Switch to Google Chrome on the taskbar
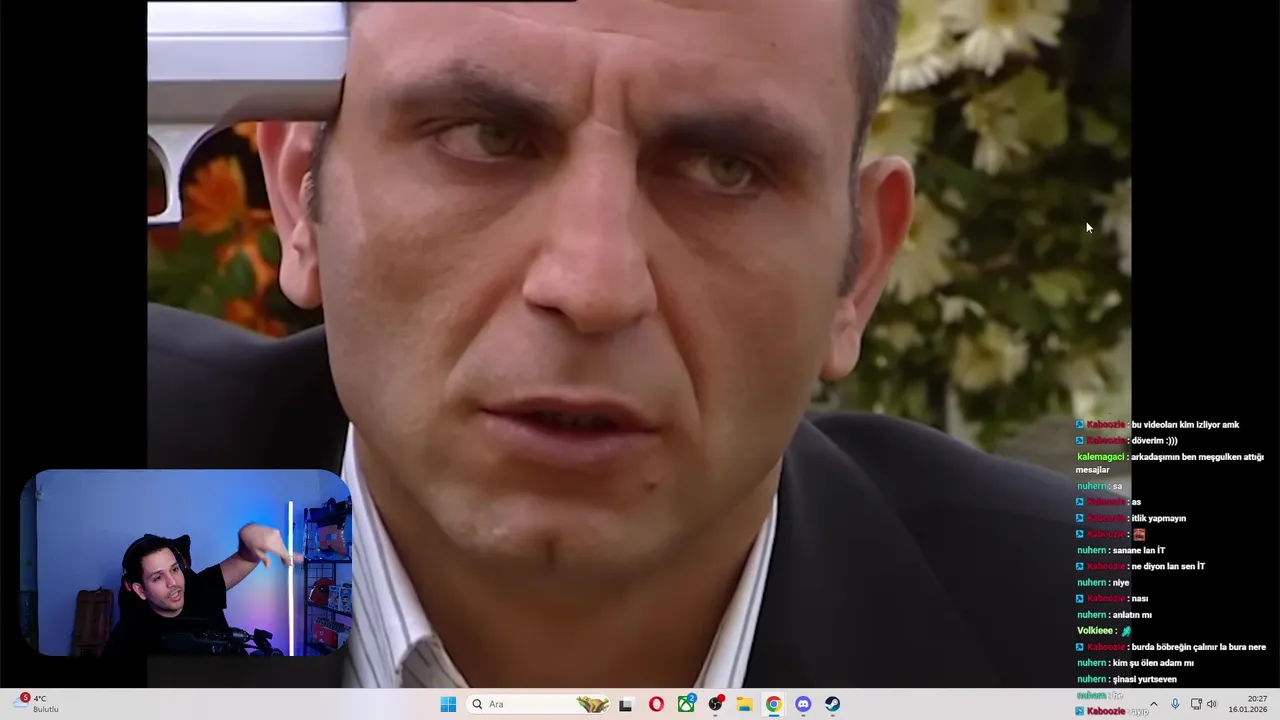The width and height of the screenshot is (1280, 720). tap(774, 704)
